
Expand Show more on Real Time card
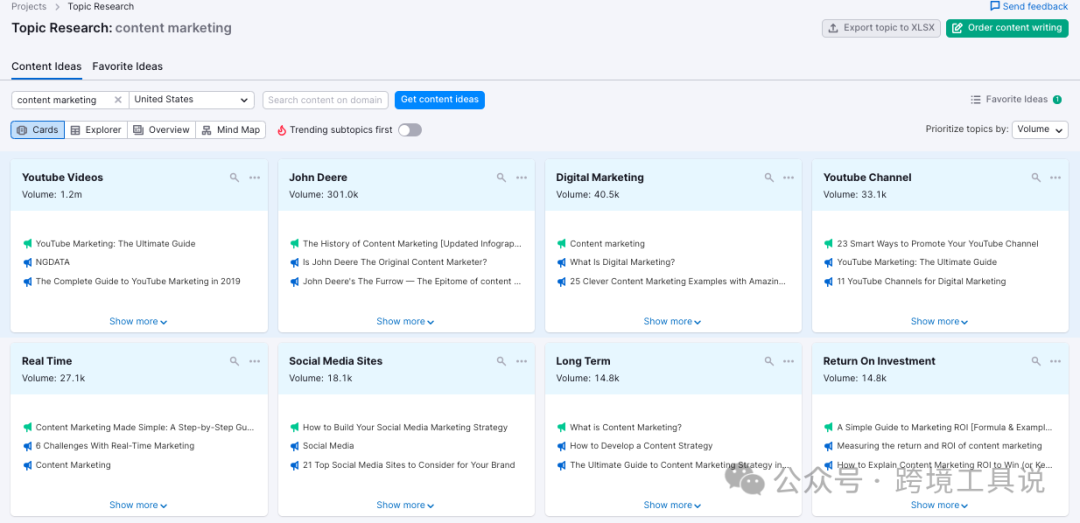click(x=138, y=505)
